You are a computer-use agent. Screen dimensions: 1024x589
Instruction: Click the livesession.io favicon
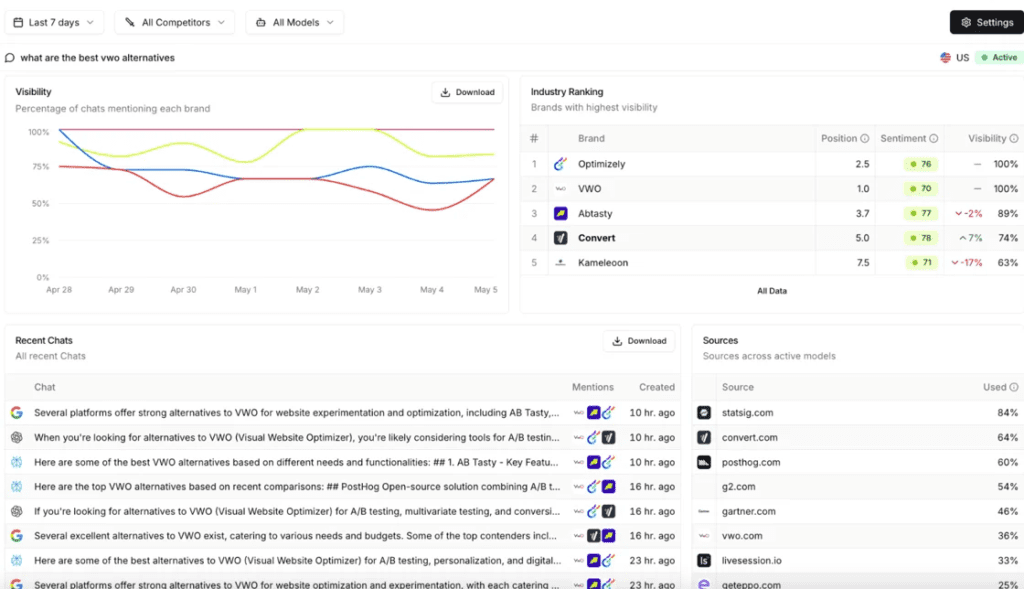pyautogui.click(x=703, y=560)
